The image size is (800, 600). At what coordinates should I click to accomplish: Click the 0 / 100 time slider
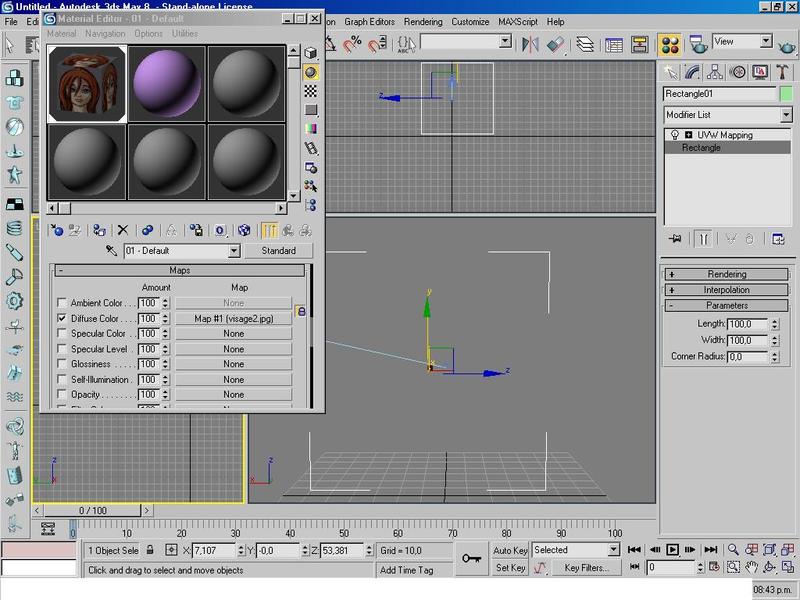pyautogui.click(x=92, y=510)
